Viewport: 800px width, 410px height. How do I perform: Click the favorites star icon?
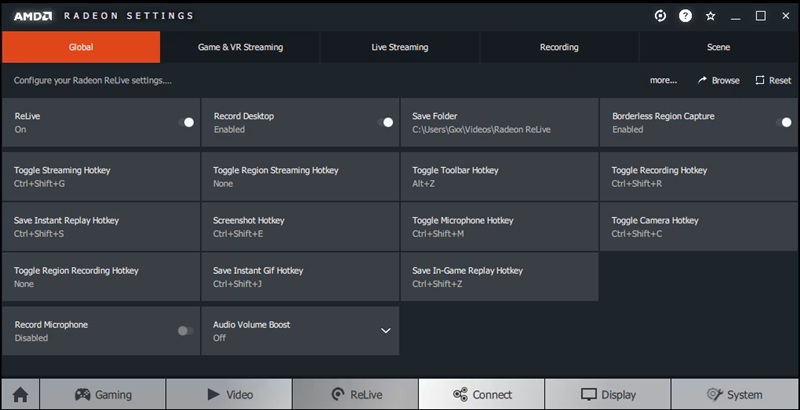[710, 16]
